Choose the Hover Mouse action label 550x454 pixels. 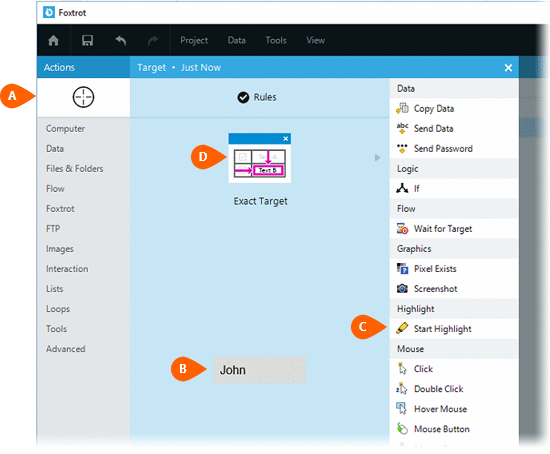click(441, 409)
